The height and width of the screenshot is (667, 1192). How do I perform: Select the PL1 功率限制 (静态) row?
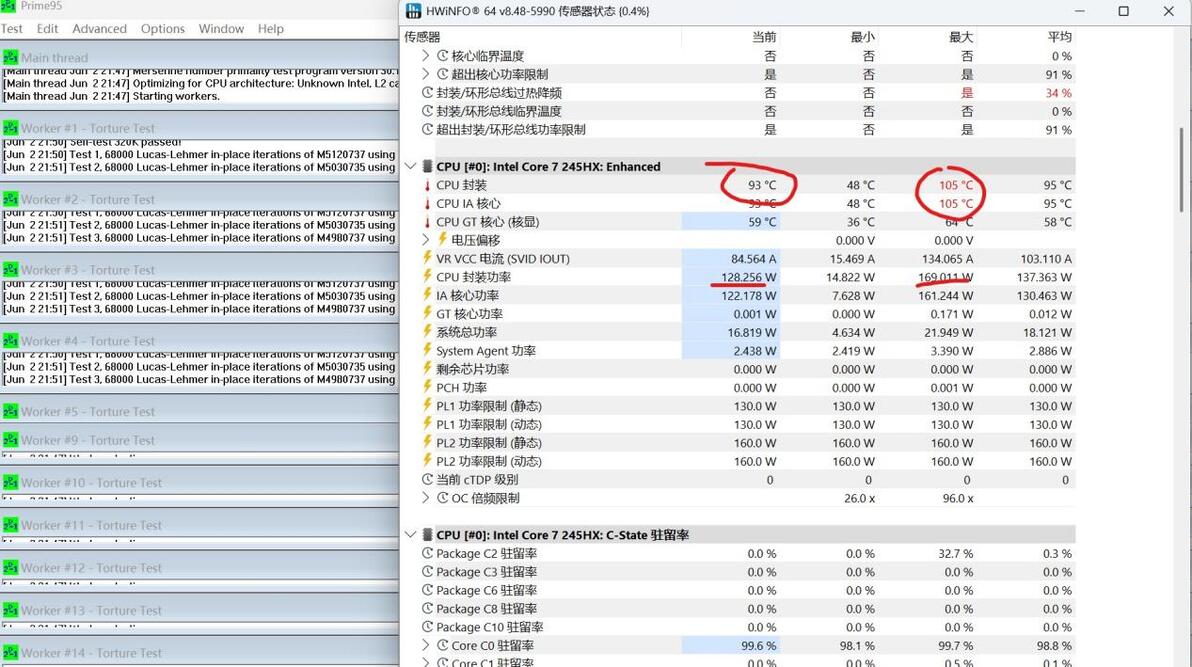747,406
